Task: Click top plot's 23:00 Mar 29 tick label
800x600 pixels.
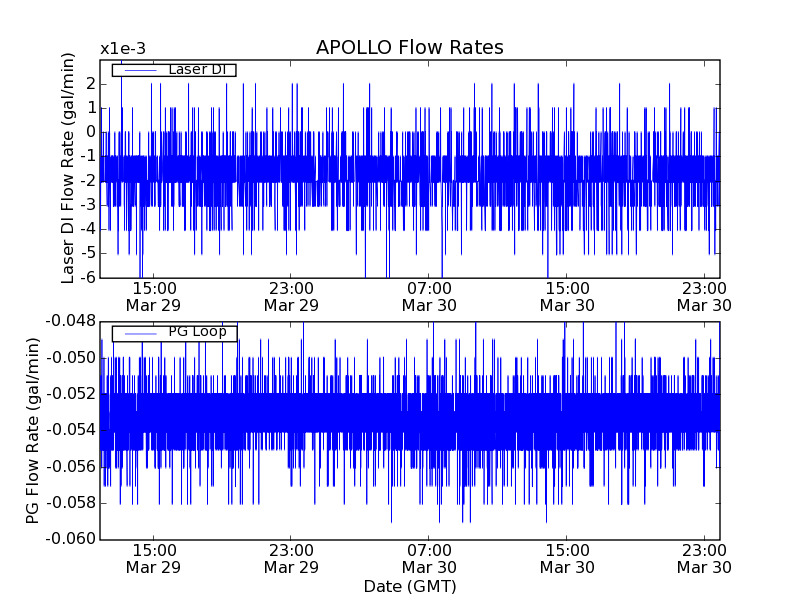Action: 291,296
